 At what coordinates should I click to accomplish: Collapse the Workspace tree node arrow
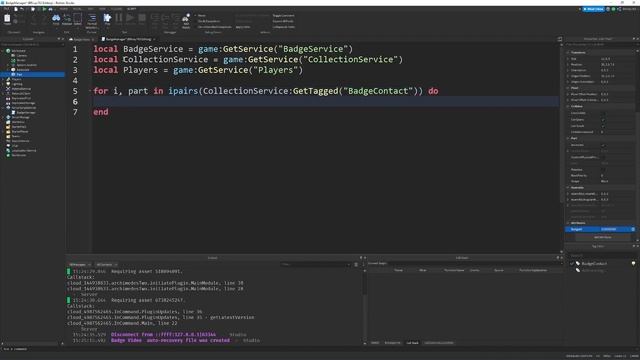pos(3,51)
